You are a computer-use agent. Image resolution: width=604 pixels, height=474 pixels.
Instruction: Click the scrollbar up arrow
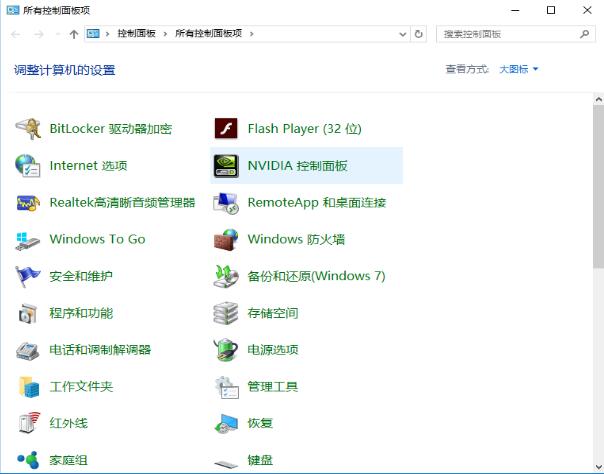coord(598,99)
